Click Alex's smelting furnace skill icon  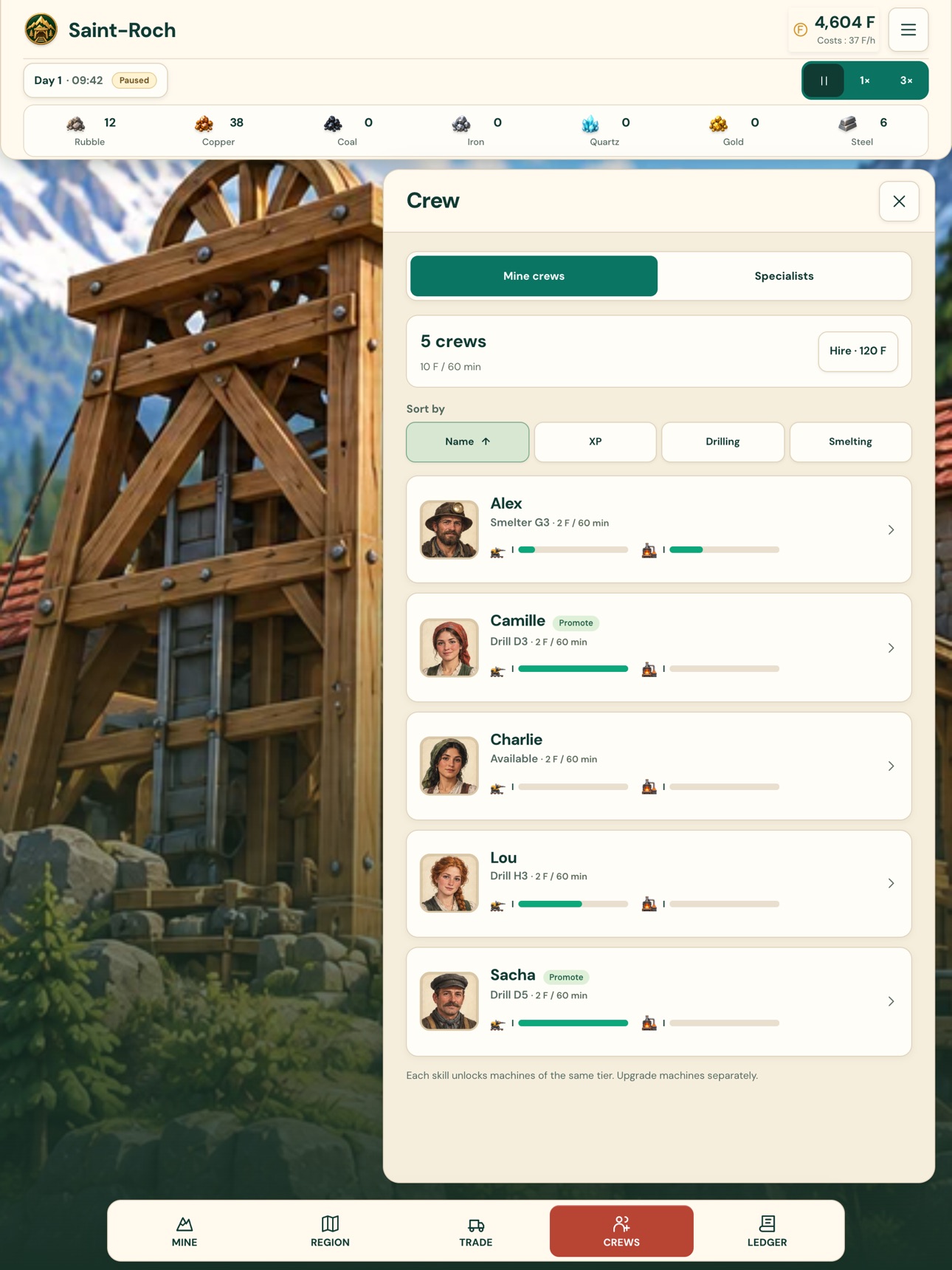tap(649, 550)
